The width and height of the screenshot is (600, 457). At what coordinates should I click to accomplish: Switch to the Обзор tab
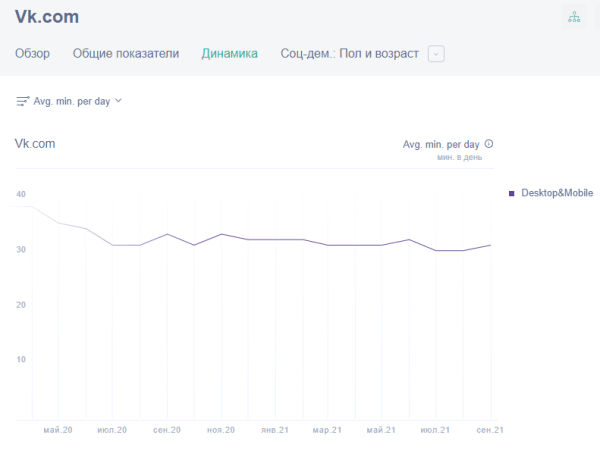[x=32, y=54]
